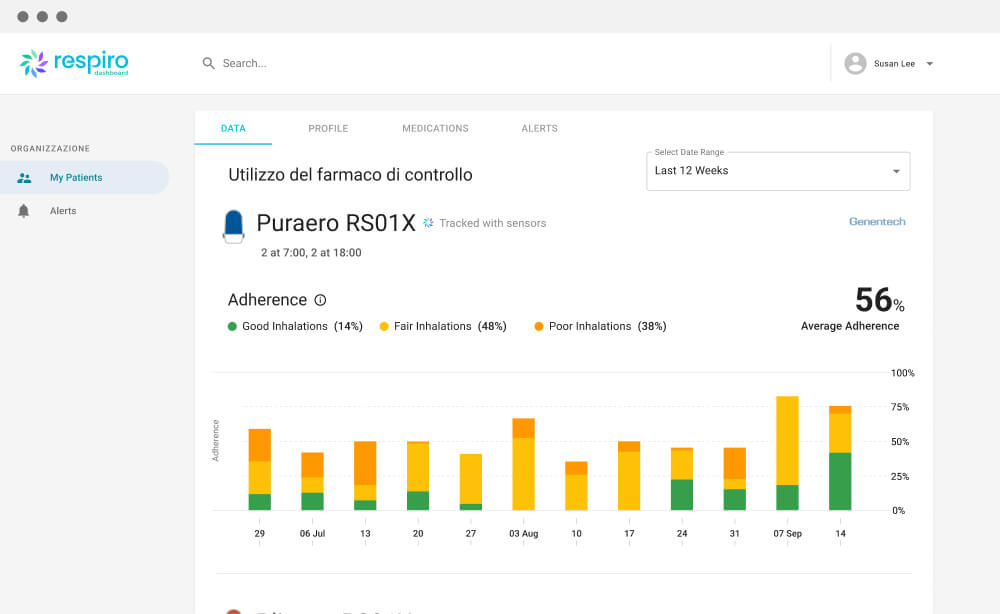Open the Adherence info icon

(x=320, y=300)
